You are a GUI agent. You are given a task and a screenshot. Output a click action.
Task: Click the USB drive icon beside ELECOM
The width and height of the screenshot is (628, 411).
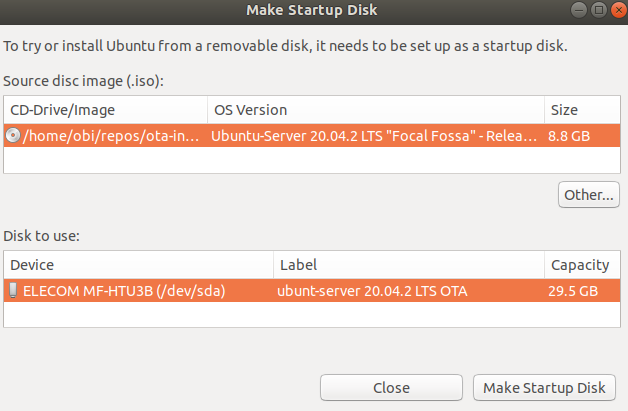point(12,291)
